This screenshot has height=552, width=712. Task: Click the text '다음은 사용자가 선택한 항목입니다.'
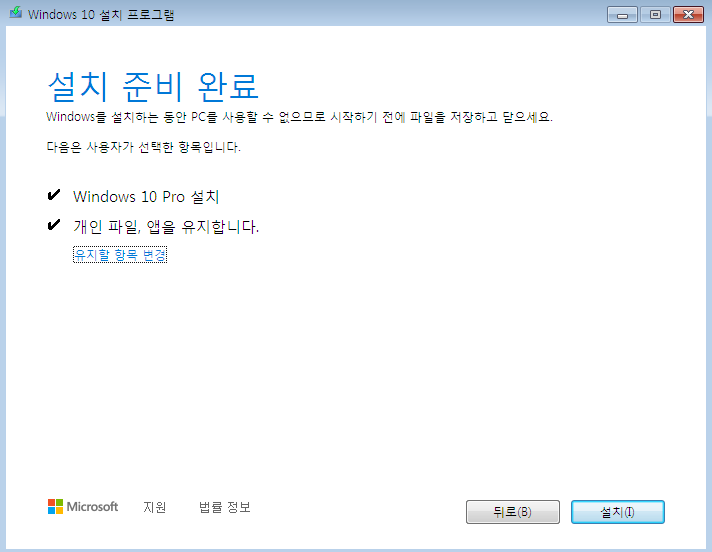pyautogui.click(x=143, y=147)
